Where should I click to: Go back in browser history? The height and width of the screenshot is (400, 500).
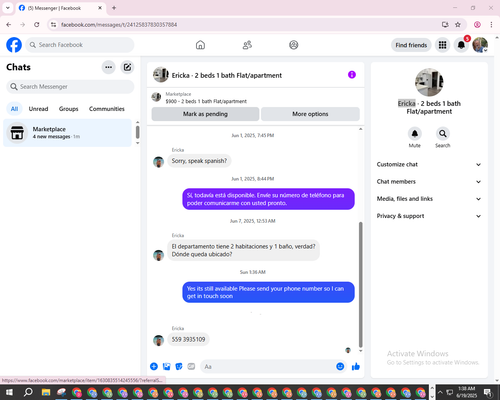9,25
